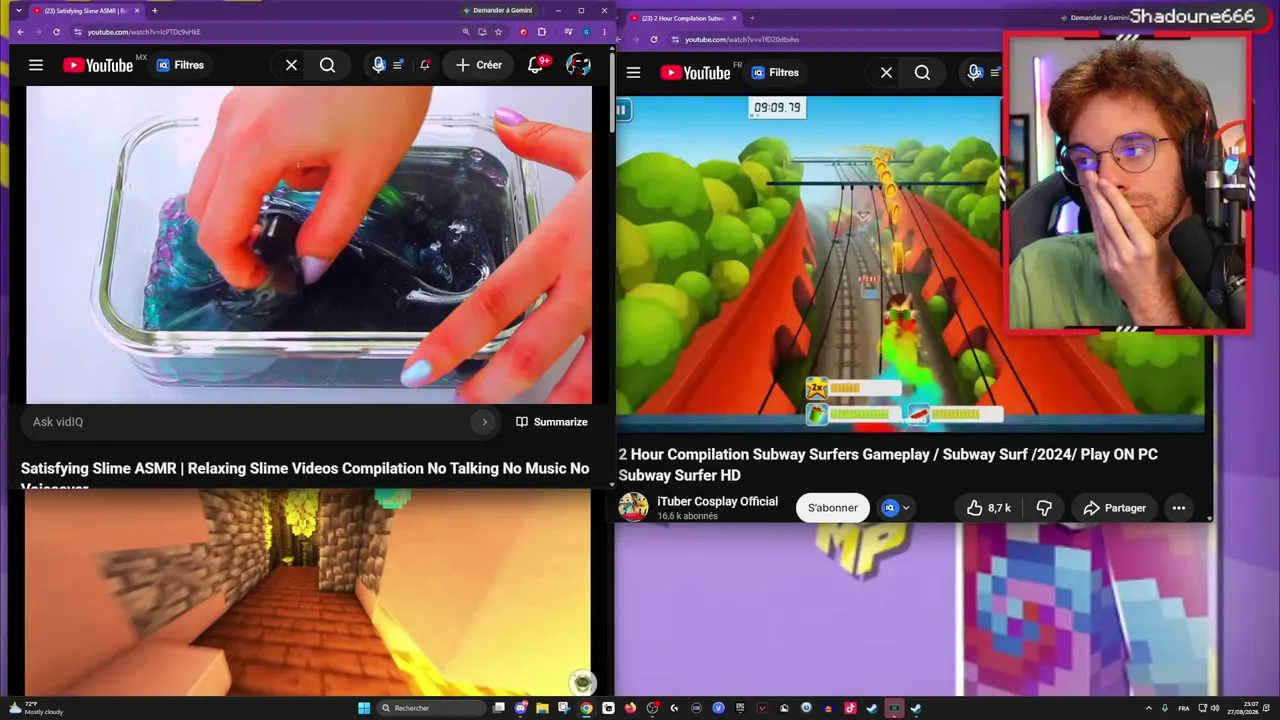Submit the Ask vidIQ arrow button
The width and height of the screenshot is (1280, 720).
pyautogui.click(x=485, y=422)
